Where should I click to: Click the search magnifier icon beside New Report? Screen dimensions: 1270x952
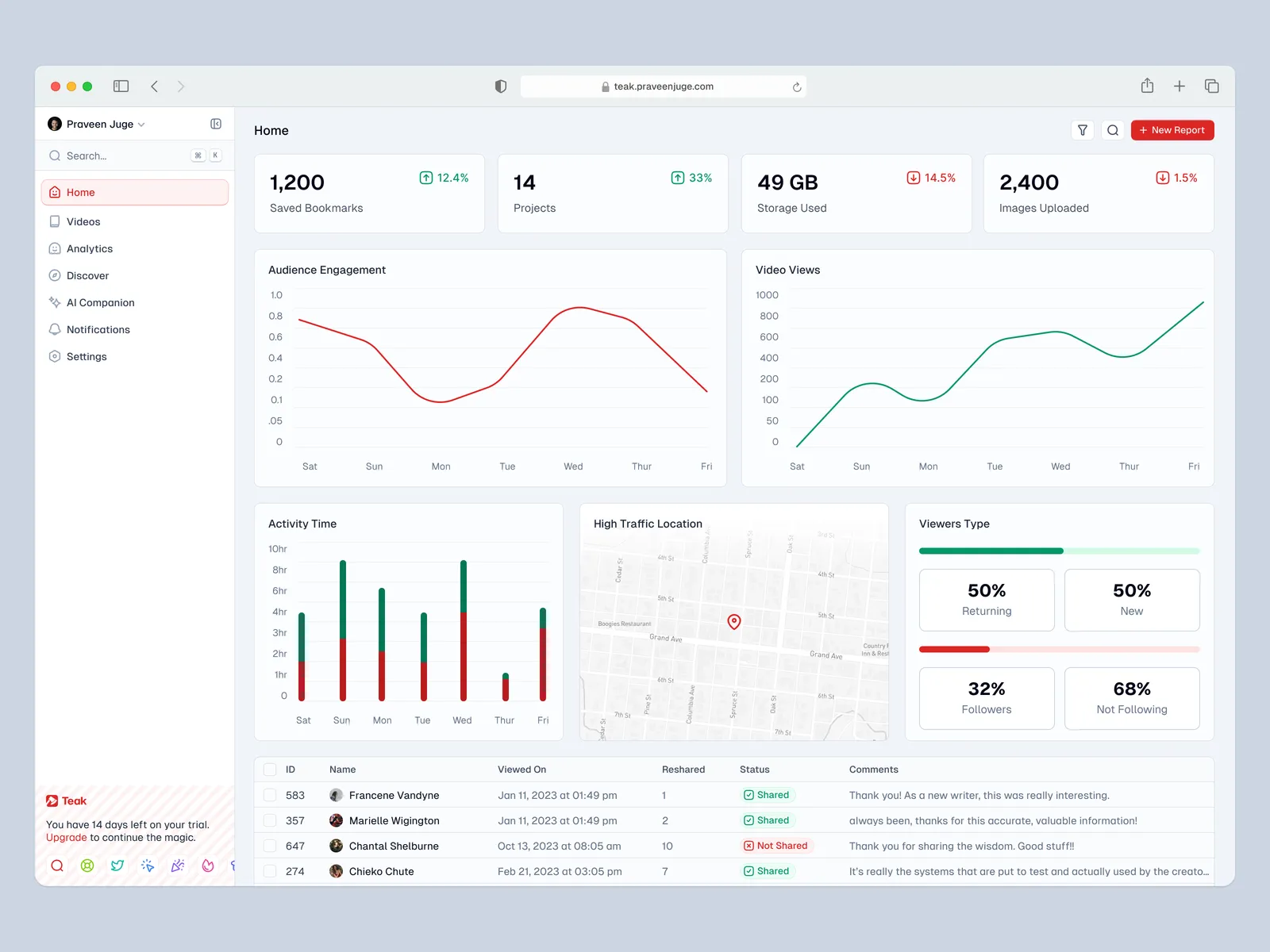(x=1113, y=130)
